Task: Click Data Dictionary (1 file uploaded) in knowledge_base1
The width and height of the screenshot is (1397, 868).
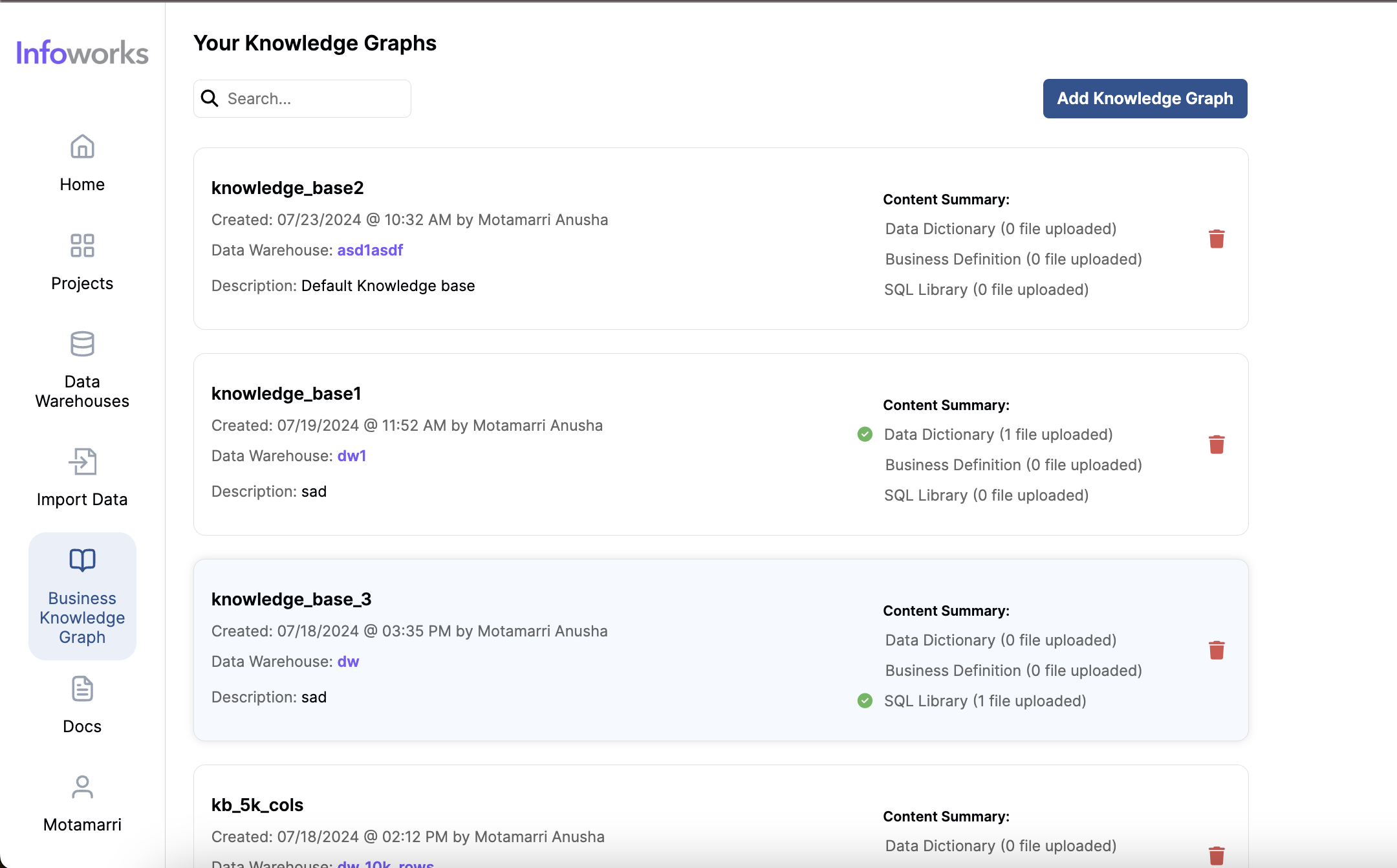Action: point(999,435)
